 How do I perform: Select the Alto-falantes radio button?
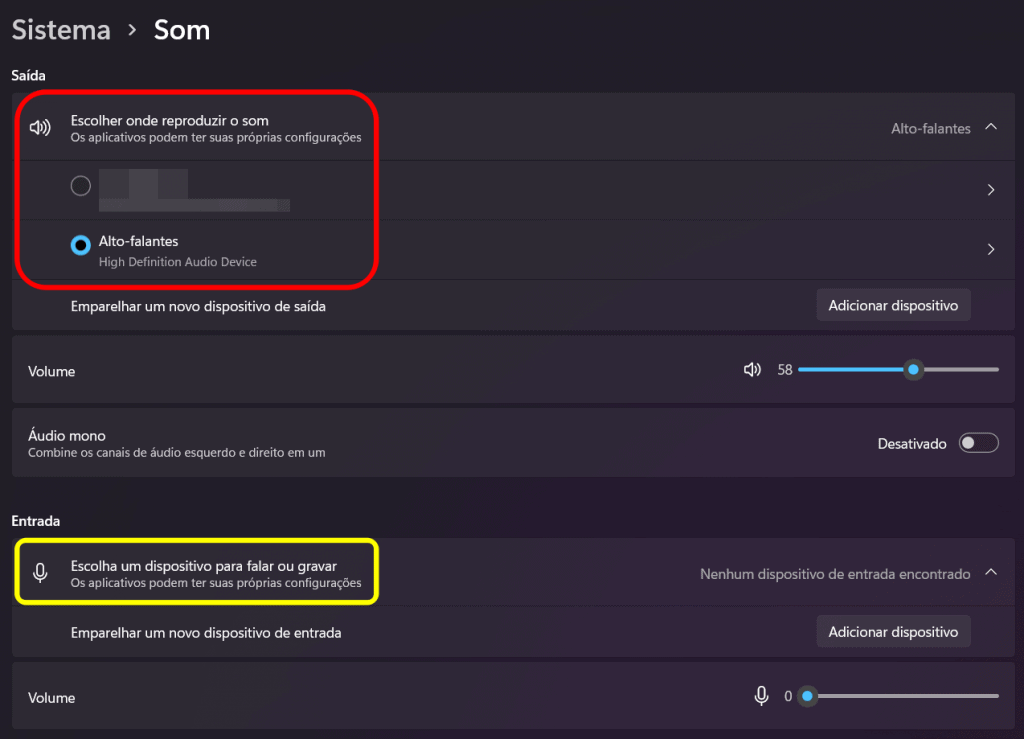pos(81,245)
